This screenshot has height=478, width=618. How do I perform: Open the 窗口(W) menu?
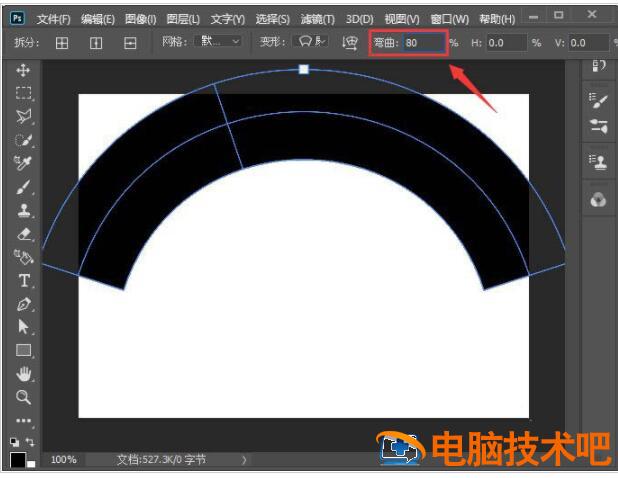coord(449,19)
